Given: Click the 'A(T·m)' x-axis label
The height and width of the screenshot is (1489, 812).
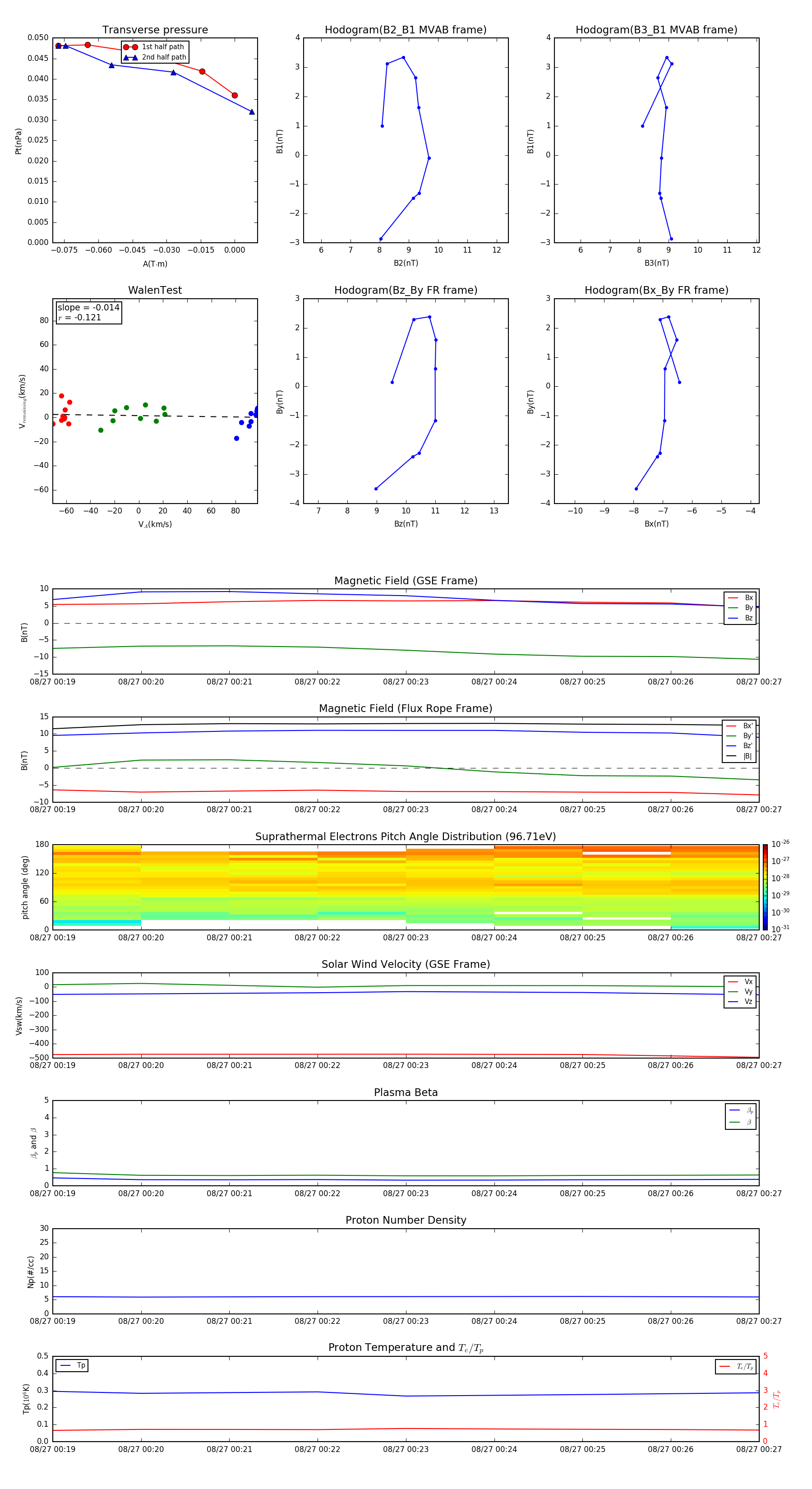Looking at the screenshot, I should coord(155,264).
